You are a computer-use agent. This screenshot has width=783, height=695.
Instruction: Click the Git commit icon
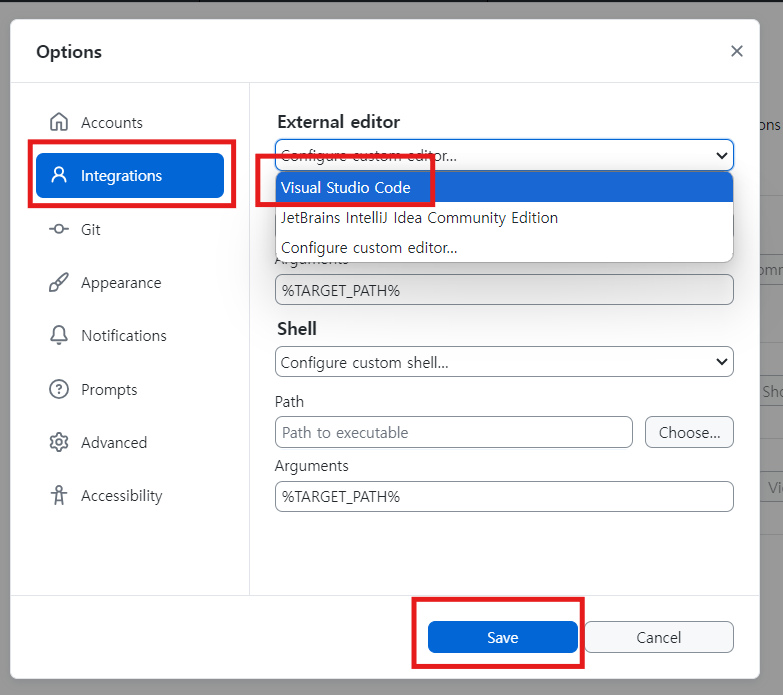(x=59, y=229)
